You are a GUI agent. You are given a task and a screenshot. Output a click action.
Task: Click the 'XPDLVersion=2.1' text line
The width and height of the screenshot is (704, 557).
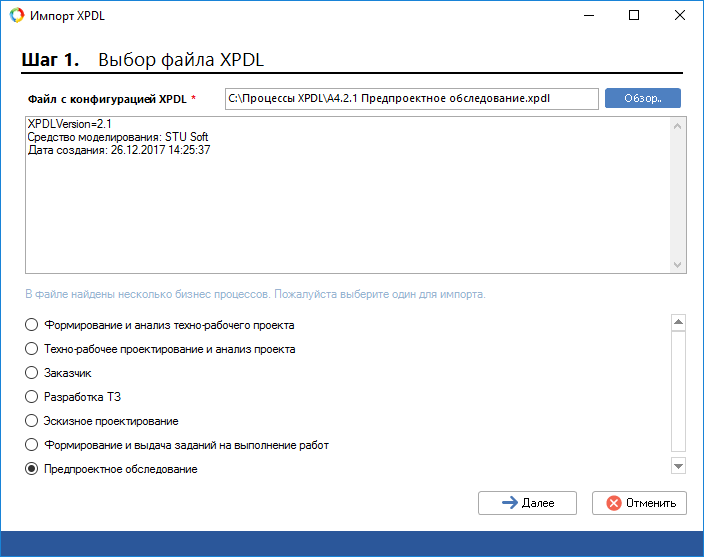[x=70, y=124]
